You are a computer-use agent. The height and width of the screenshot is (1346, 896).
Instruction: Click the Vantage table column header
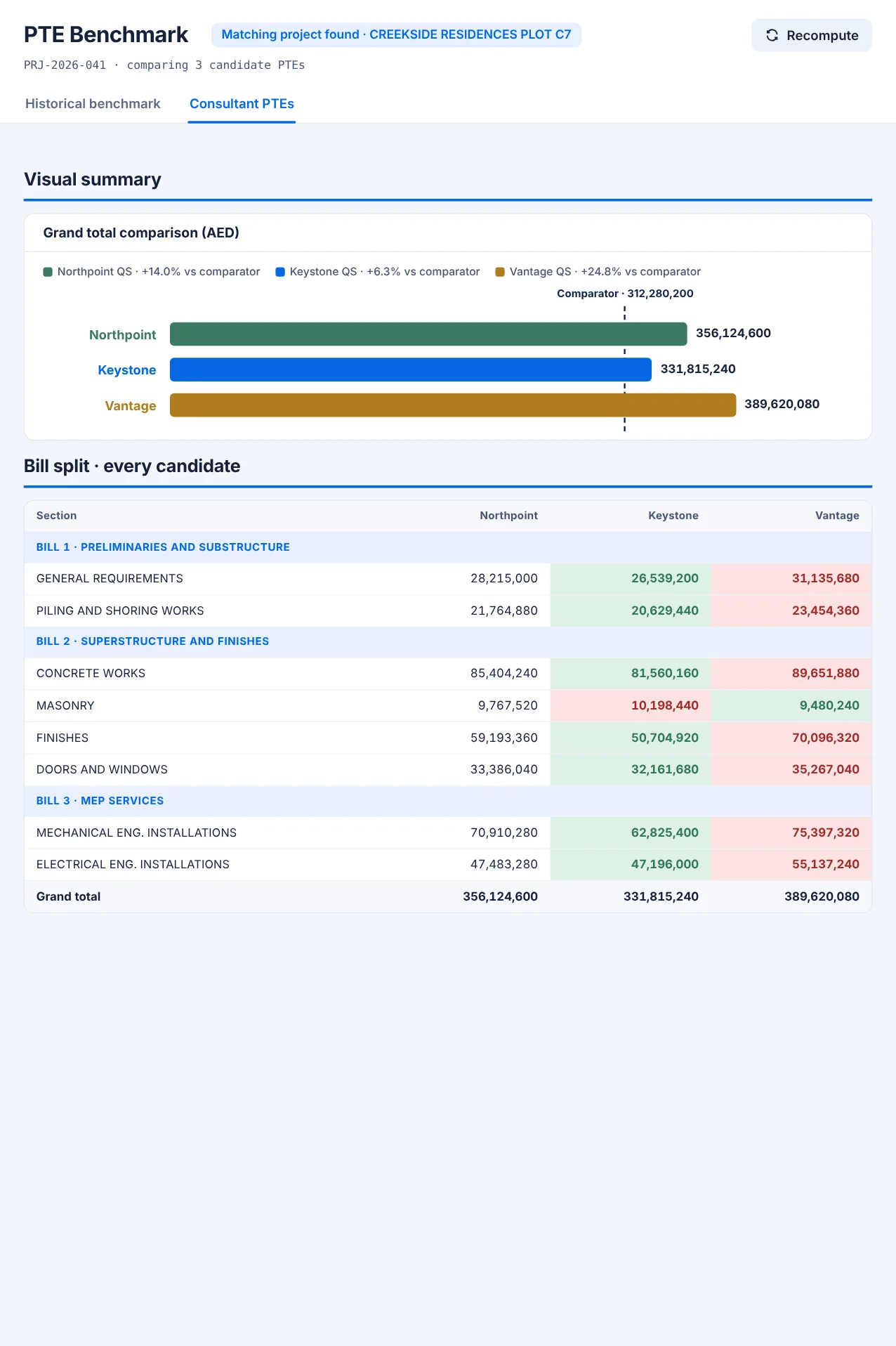click(837, 516)
